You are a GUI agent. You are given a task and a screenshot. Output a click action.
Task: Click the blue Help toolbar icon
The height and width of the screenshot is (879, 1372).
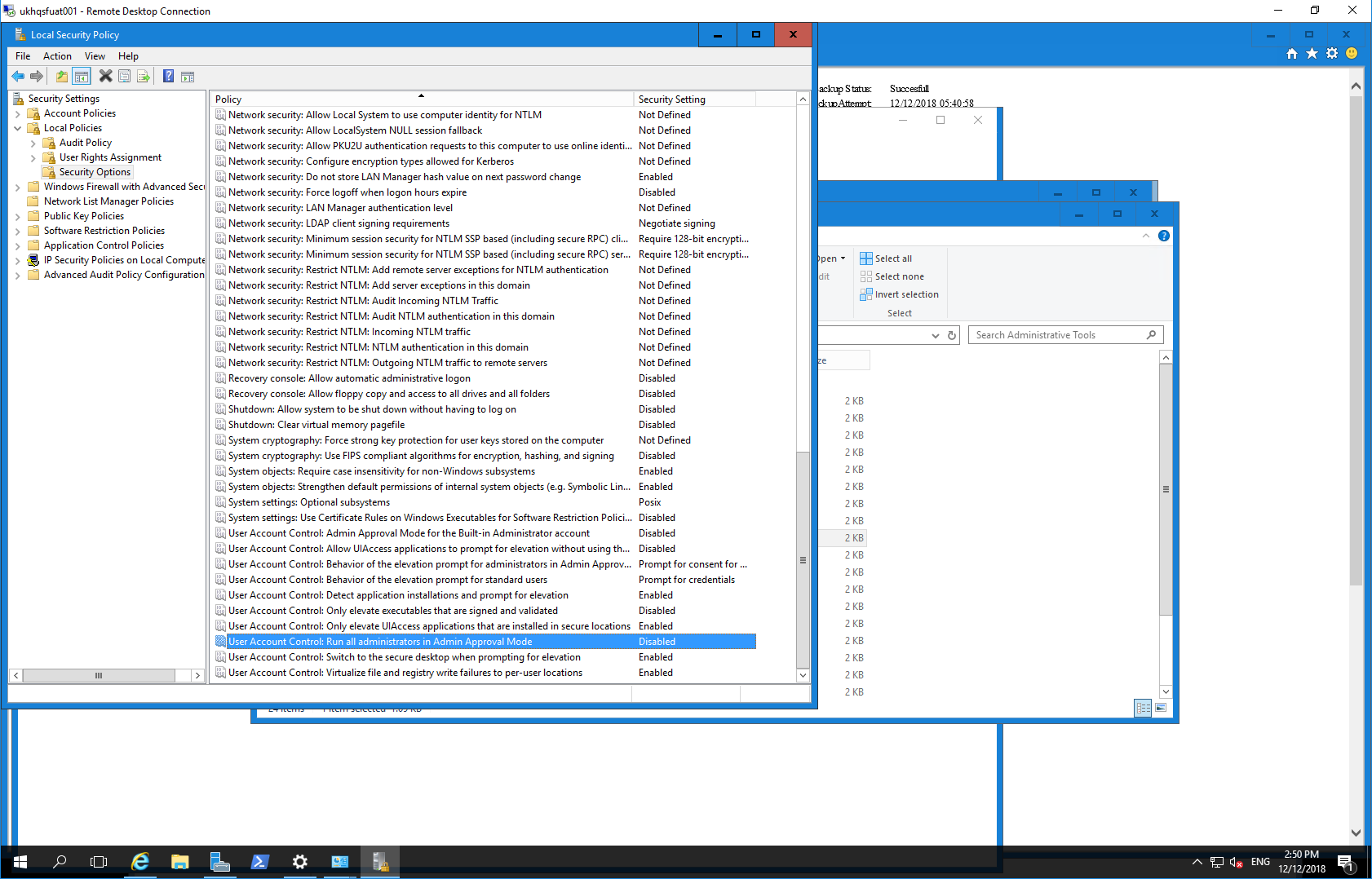pos(168,76)
